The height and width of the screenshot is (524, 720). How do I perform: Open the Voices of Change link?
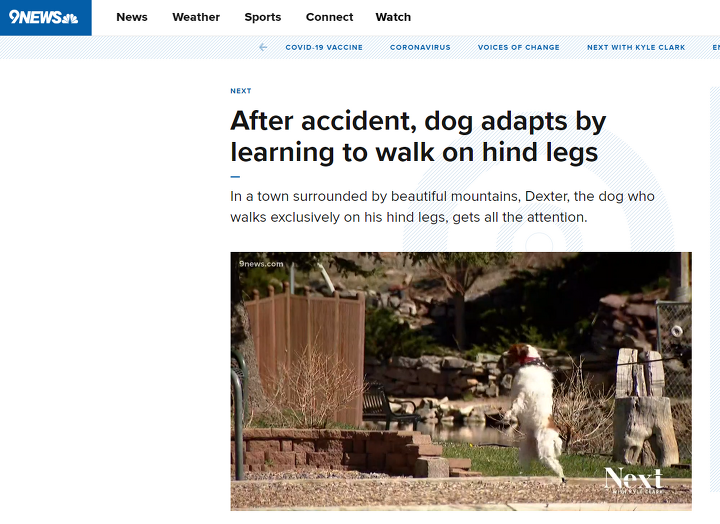pyautogui.click(x=518, y=47)
